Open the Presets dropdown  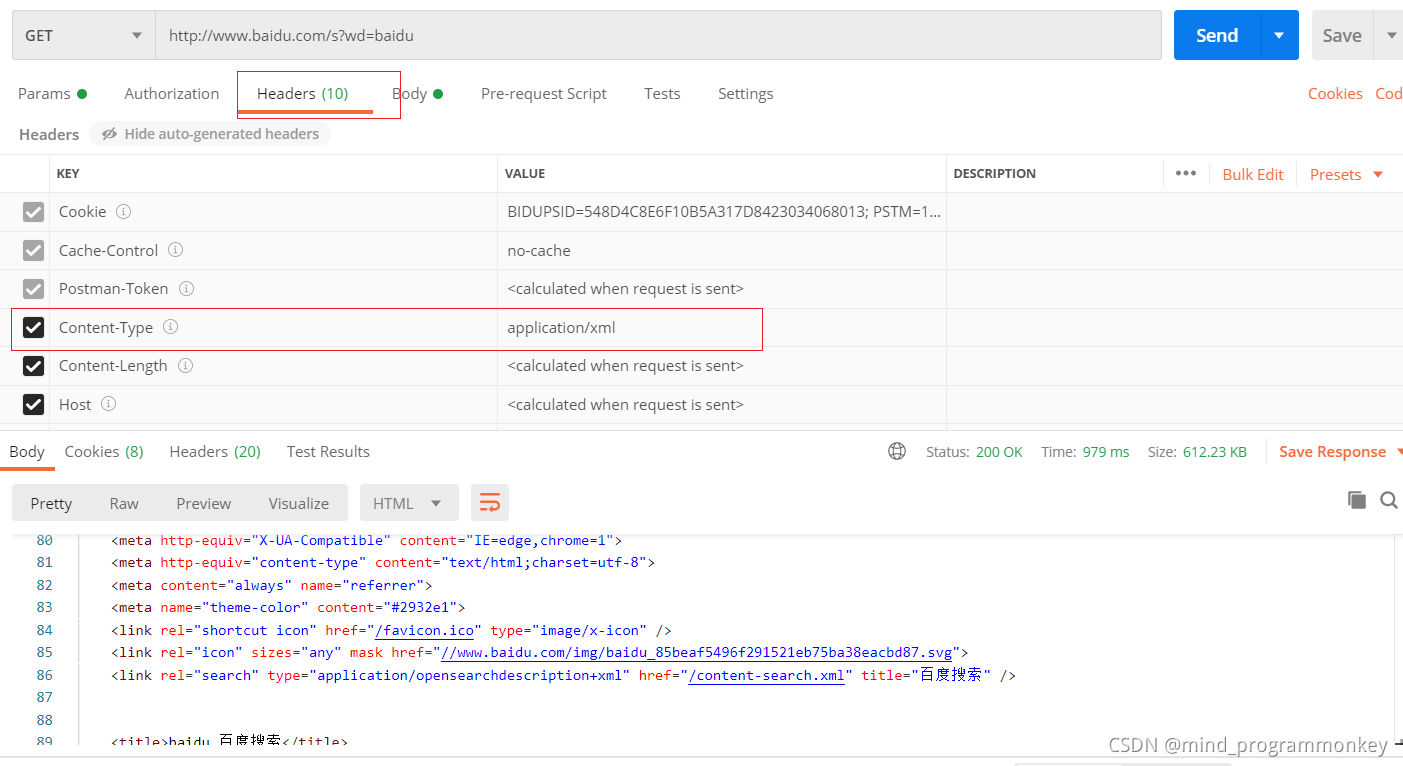point(1346,174)
